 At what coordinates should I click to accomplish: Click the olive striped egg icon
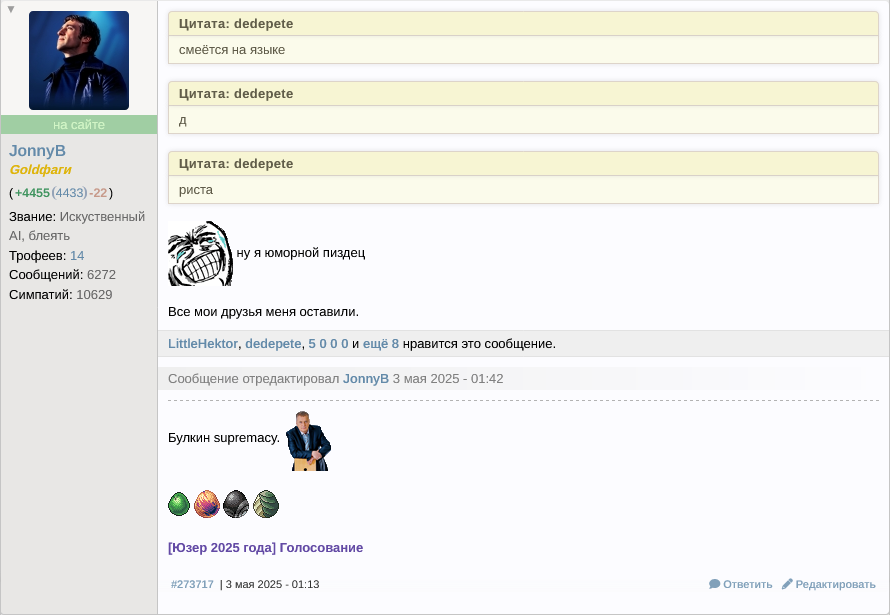pos(265,504)
